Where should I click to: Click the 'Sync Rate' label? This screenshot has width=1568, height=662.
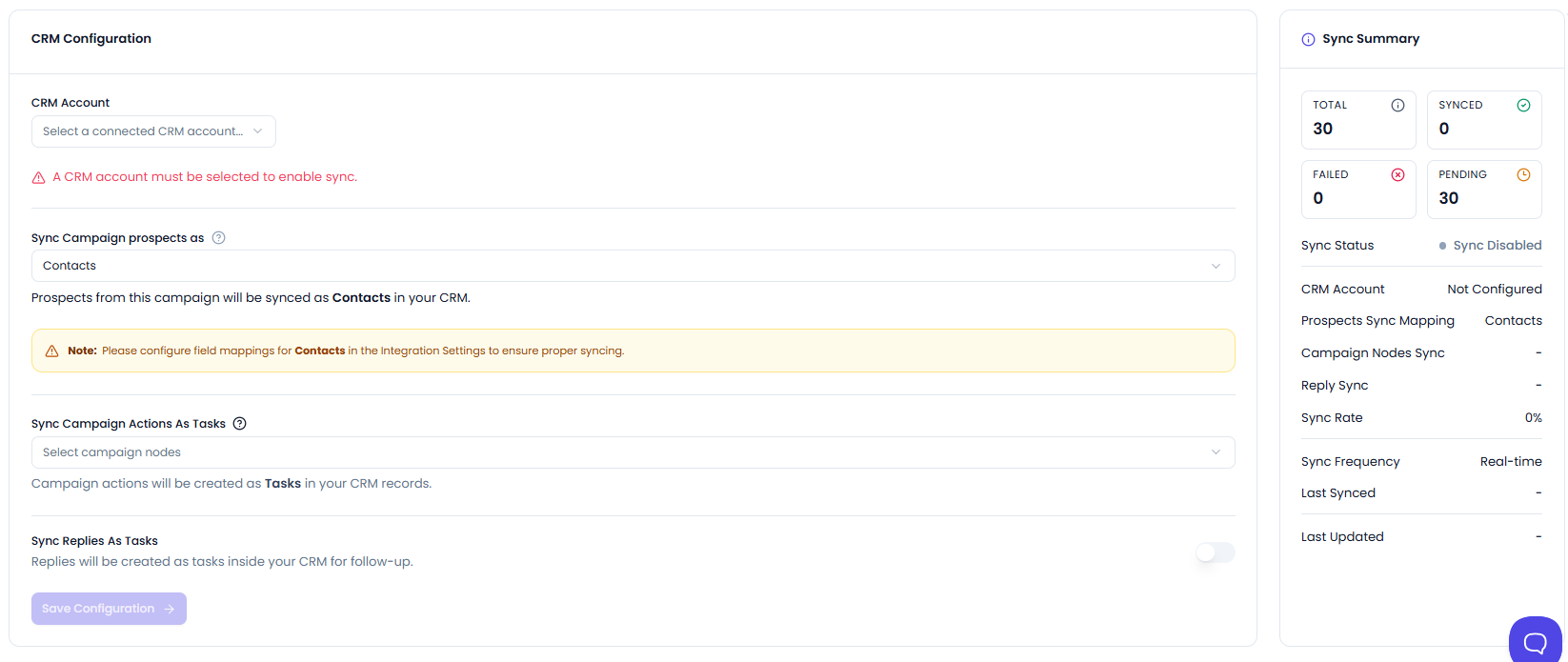(x=1332, y=418)
